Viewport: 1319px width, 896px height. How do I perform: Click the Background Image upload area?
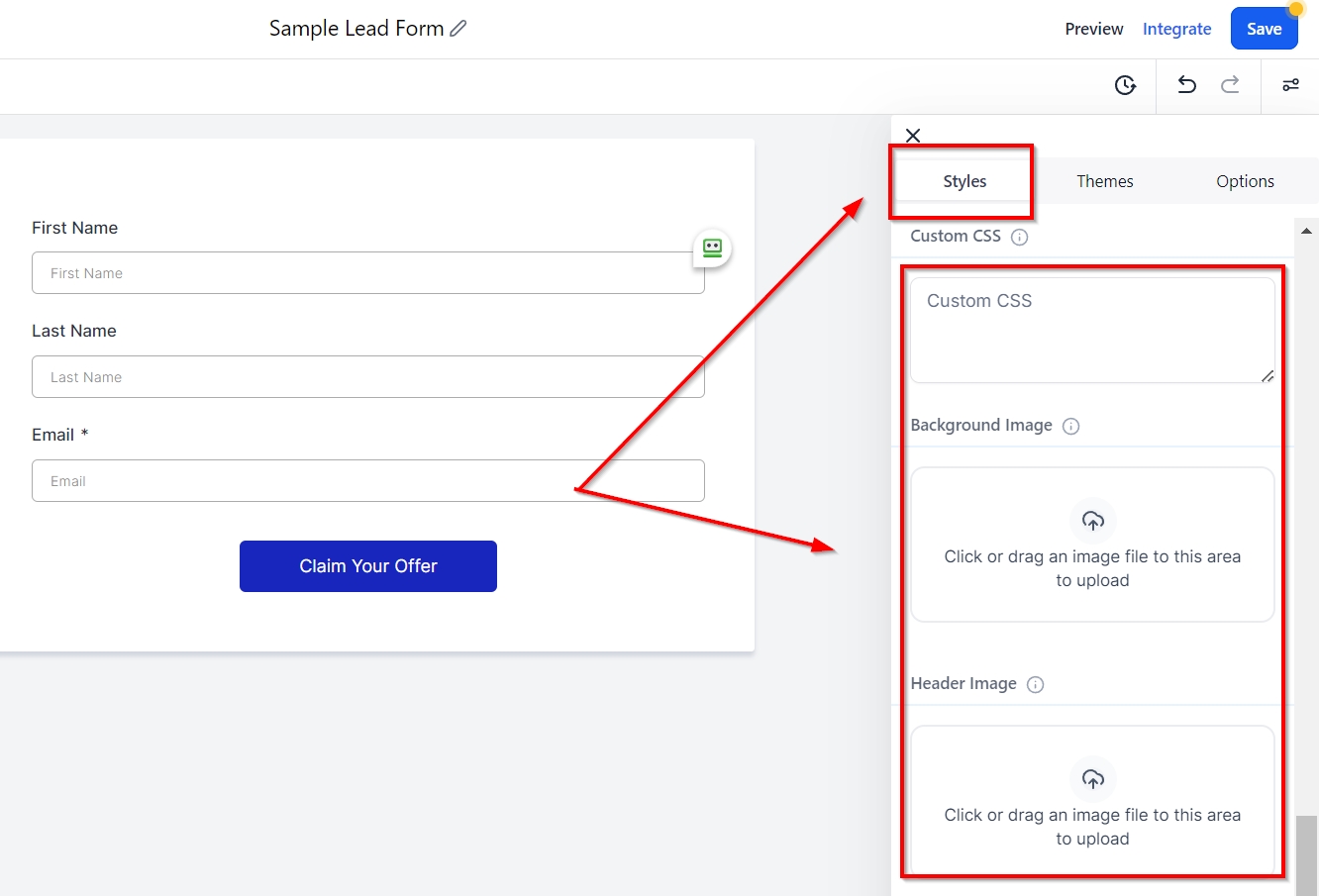(x=1091, y=545)
